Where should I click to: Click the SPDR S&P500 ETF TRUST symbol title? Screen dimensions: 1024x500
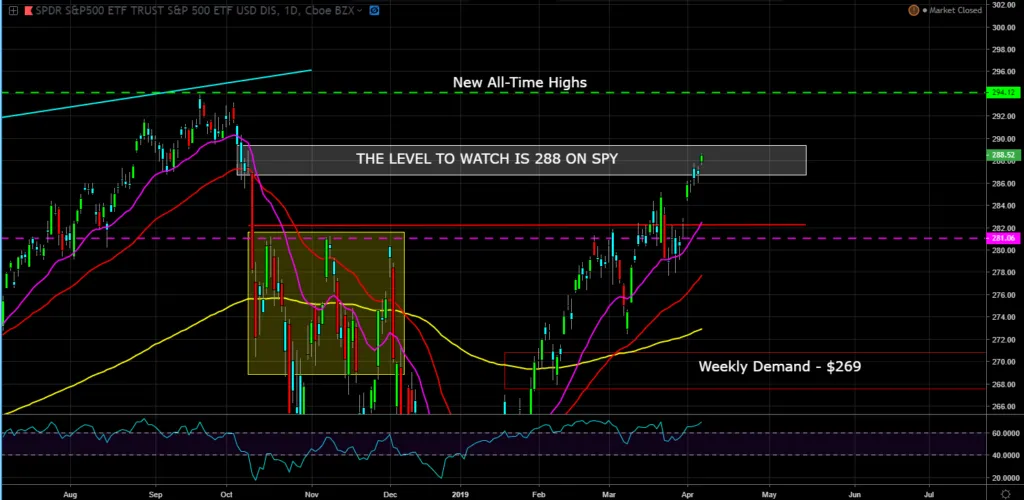pos(120,10)
